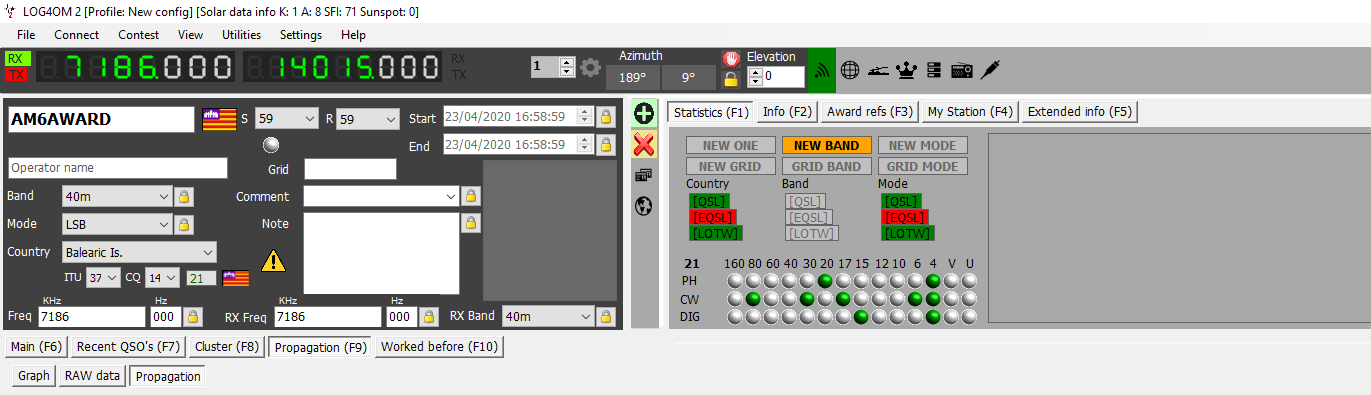Open the RX Band dropdown showing 40m
The height and width of the screenshot is (395, 1371).
click(x=548, y=317)
